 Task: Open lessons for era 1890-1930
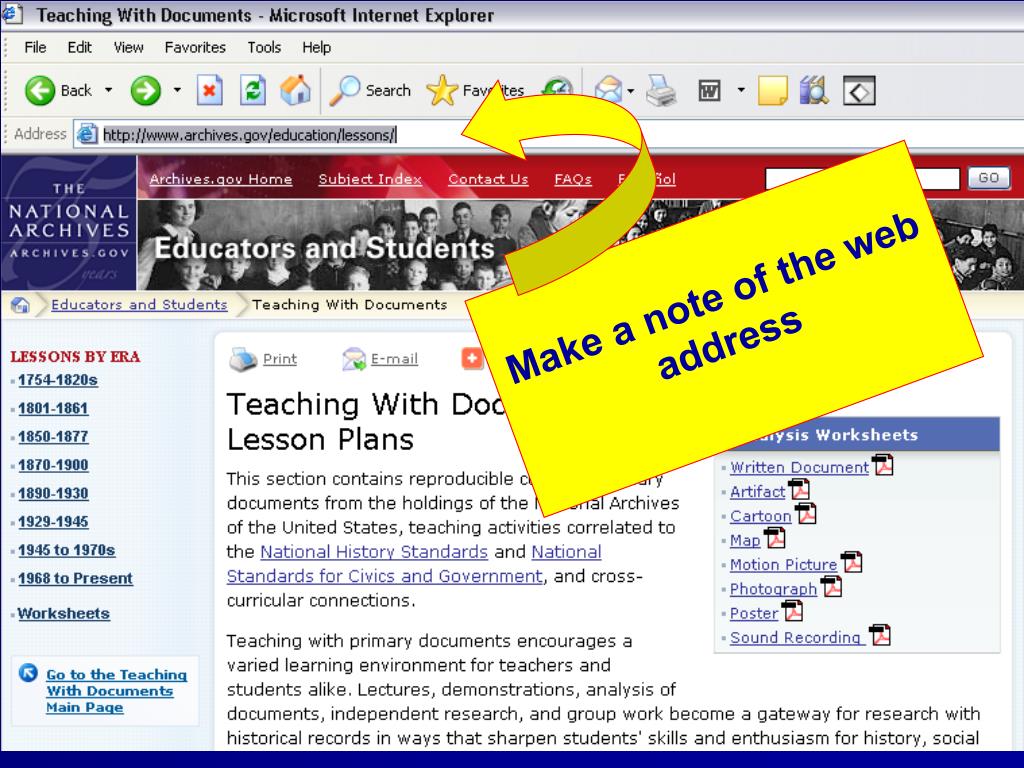pyautogui.click(x=53, y=493)
